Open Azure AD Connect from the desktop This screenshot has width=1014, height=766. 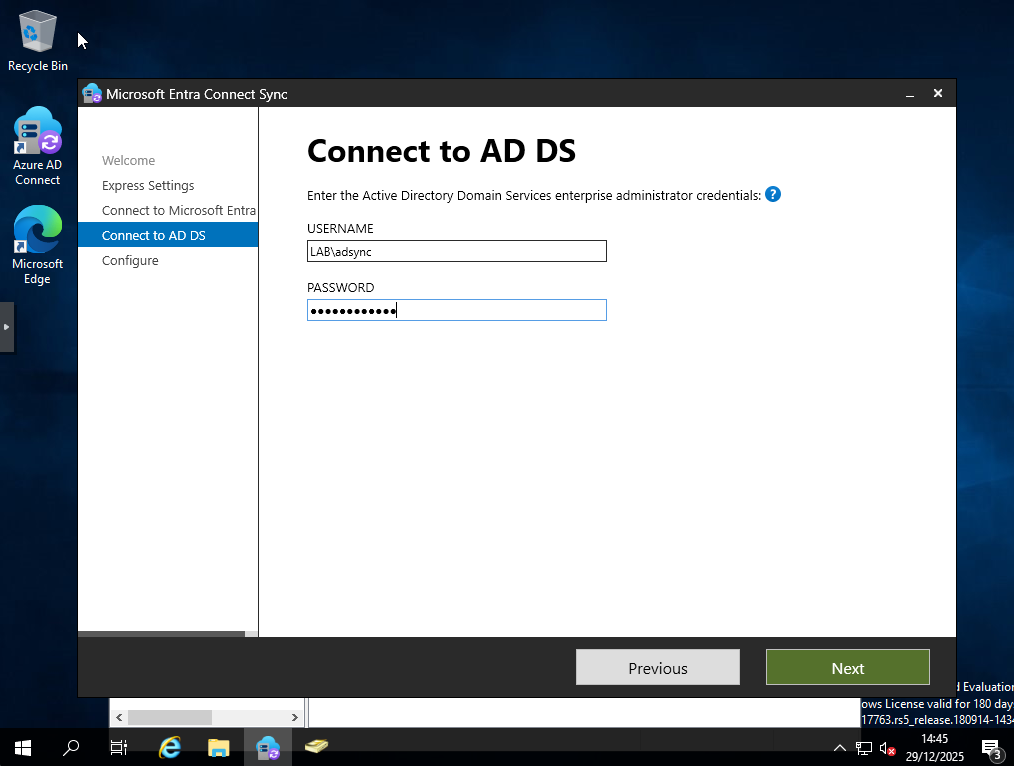37,131
